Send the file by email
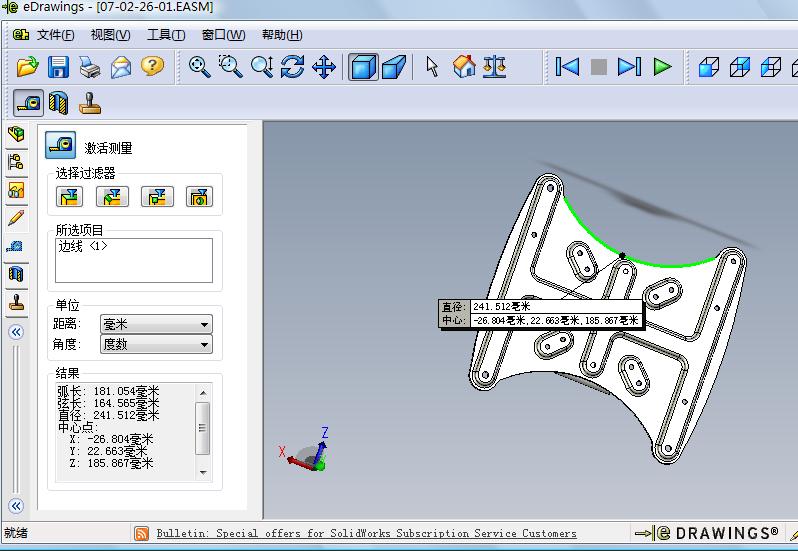Viewport: 798px width, 551px height. click(x=121, y=67)
